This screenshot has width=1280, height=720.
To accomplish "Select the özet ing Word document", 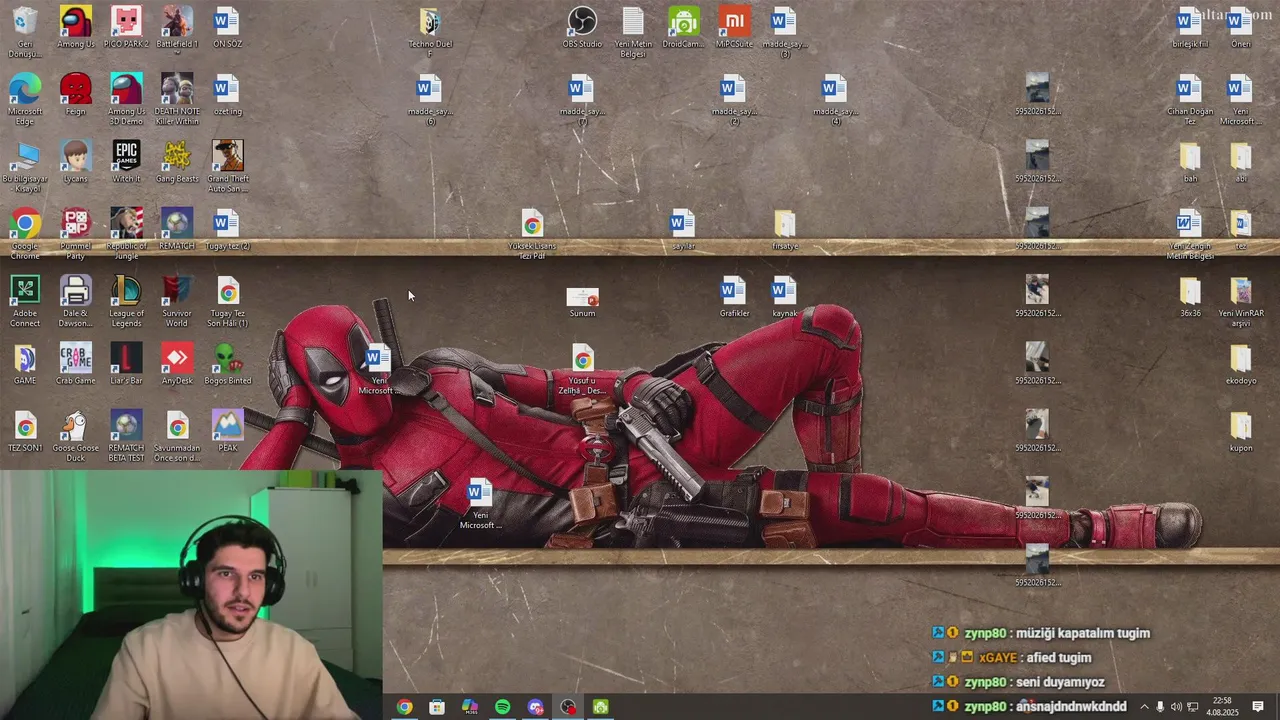I will [227, 95].
